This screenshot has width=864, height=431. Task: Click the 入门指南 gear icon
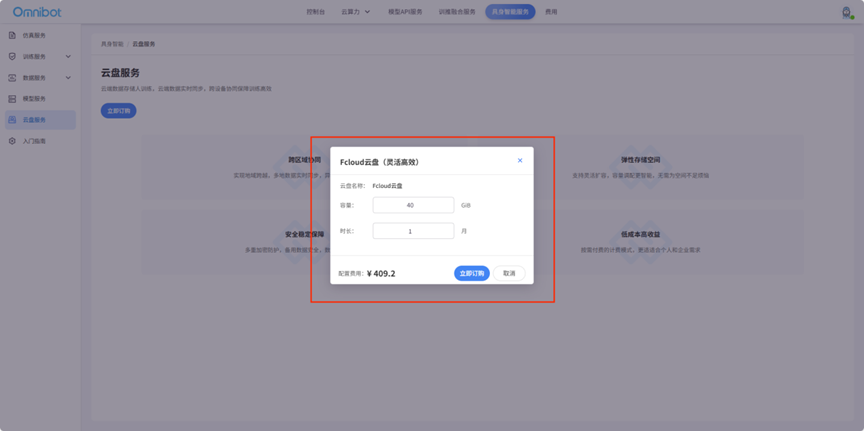(x=12, y=141)
